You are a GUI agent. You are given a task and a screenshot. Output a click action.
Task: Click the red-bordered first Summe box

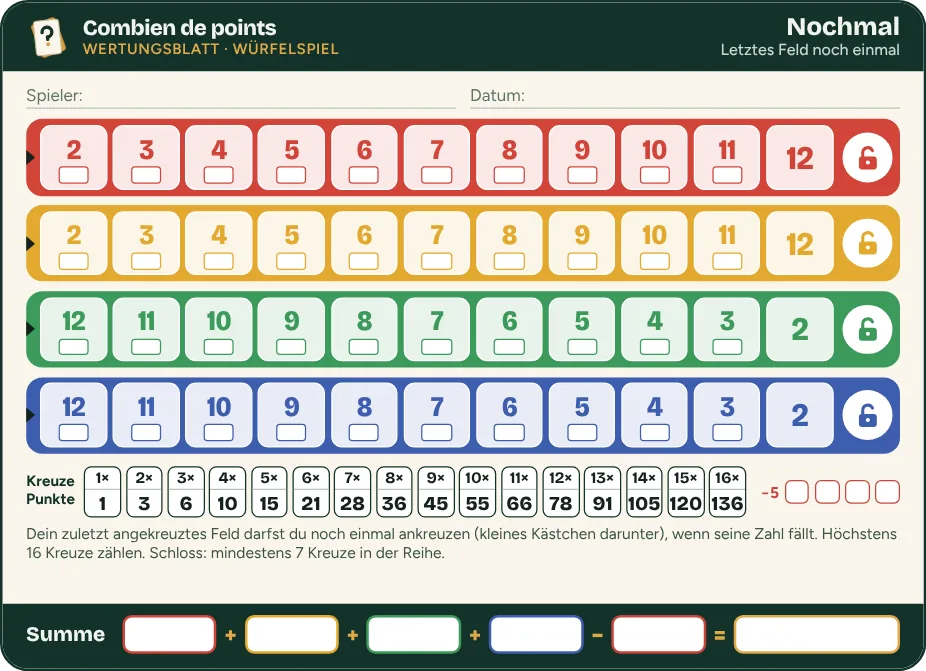coord(169,634)
